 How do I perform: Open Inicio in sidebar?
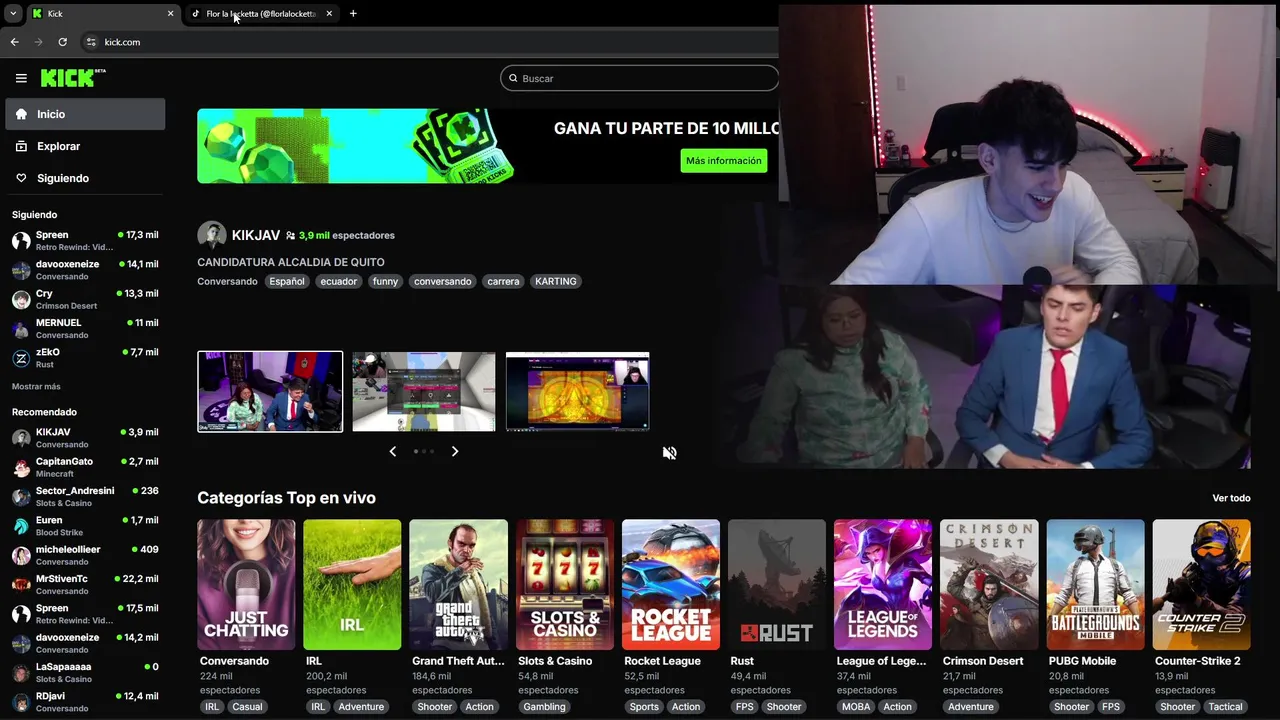(85, 114)
